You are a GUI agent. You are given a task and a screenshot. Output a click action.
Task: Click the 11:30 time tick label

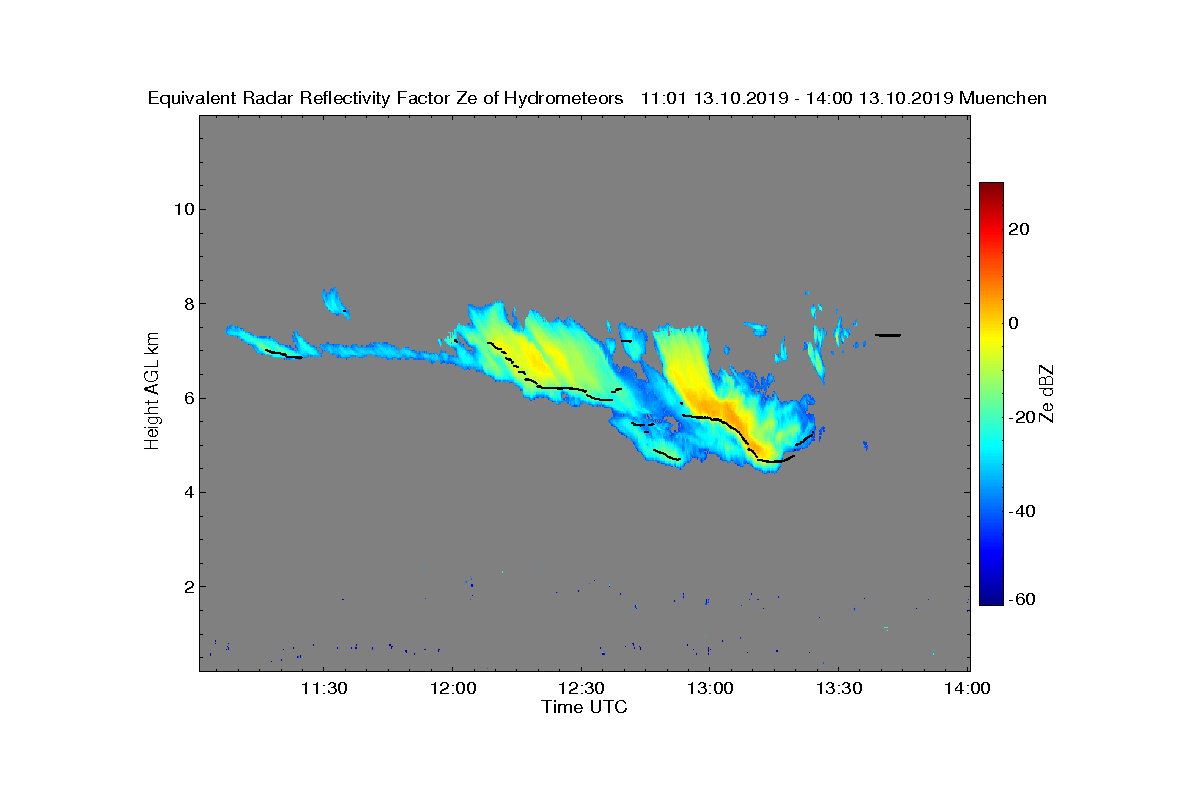point(323,688)
